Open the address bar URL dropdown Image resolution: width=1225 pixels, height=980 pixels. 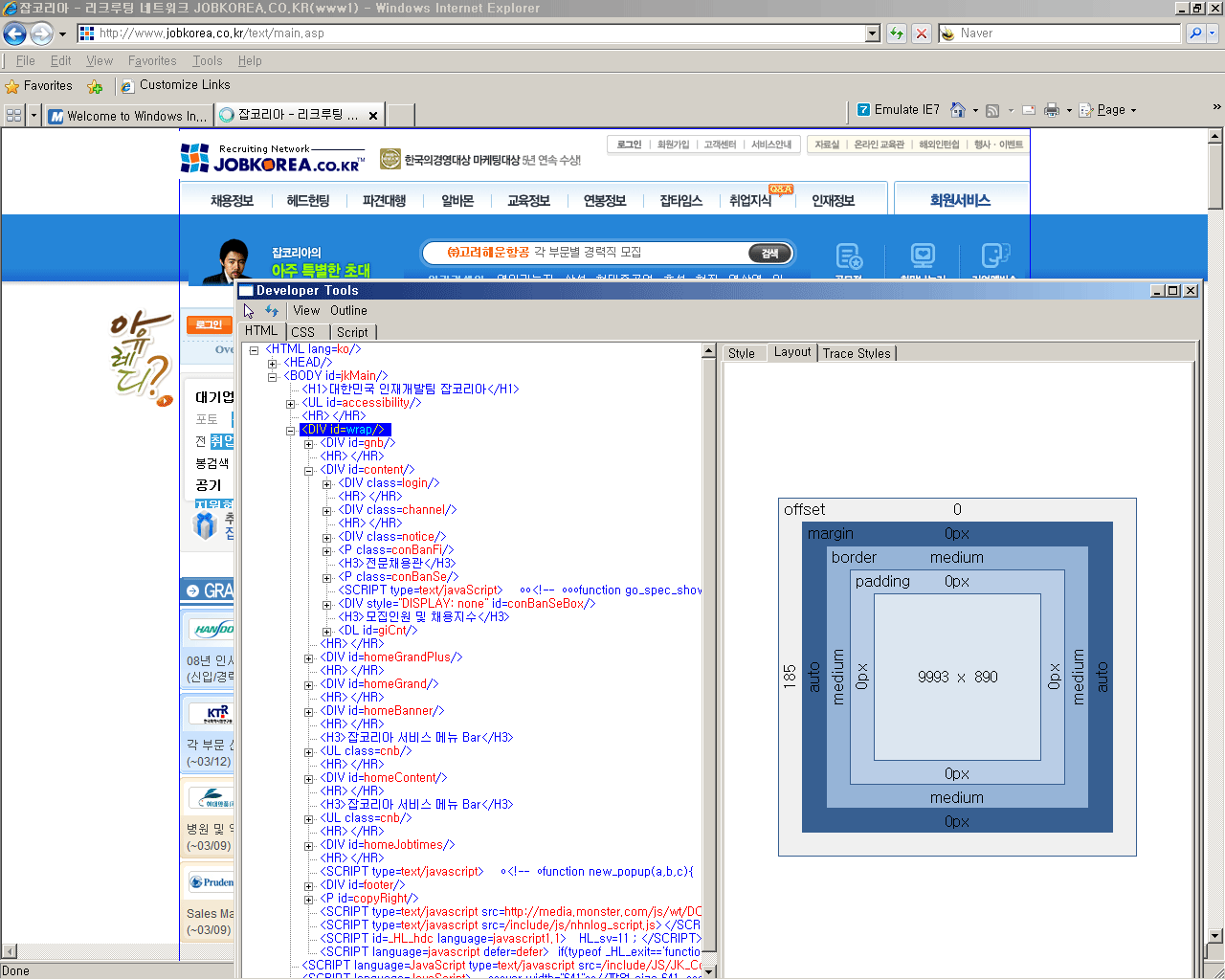[872, 33]
